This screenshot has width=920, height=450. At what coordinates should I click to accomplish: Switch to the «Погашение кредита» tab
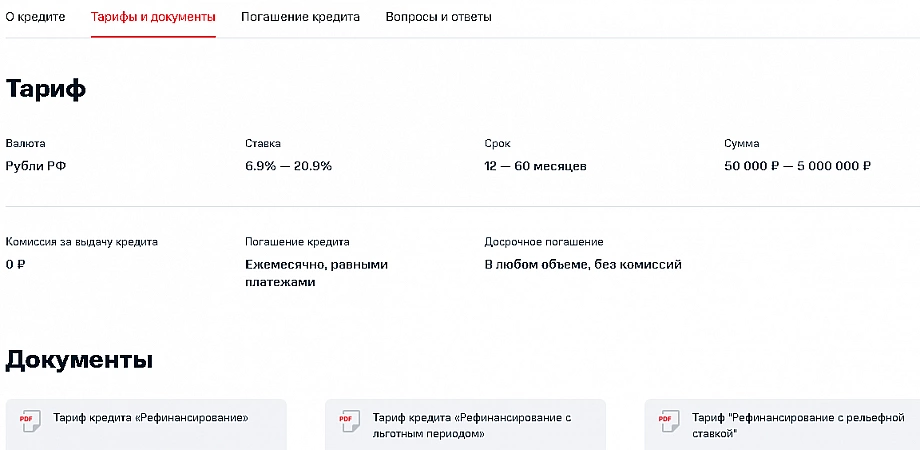pos(300,17)
